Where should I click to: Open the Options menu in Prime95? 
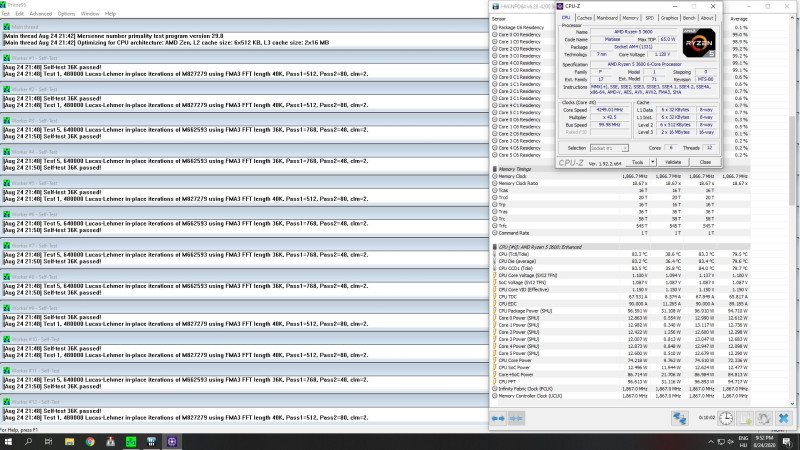coord(66,14)
